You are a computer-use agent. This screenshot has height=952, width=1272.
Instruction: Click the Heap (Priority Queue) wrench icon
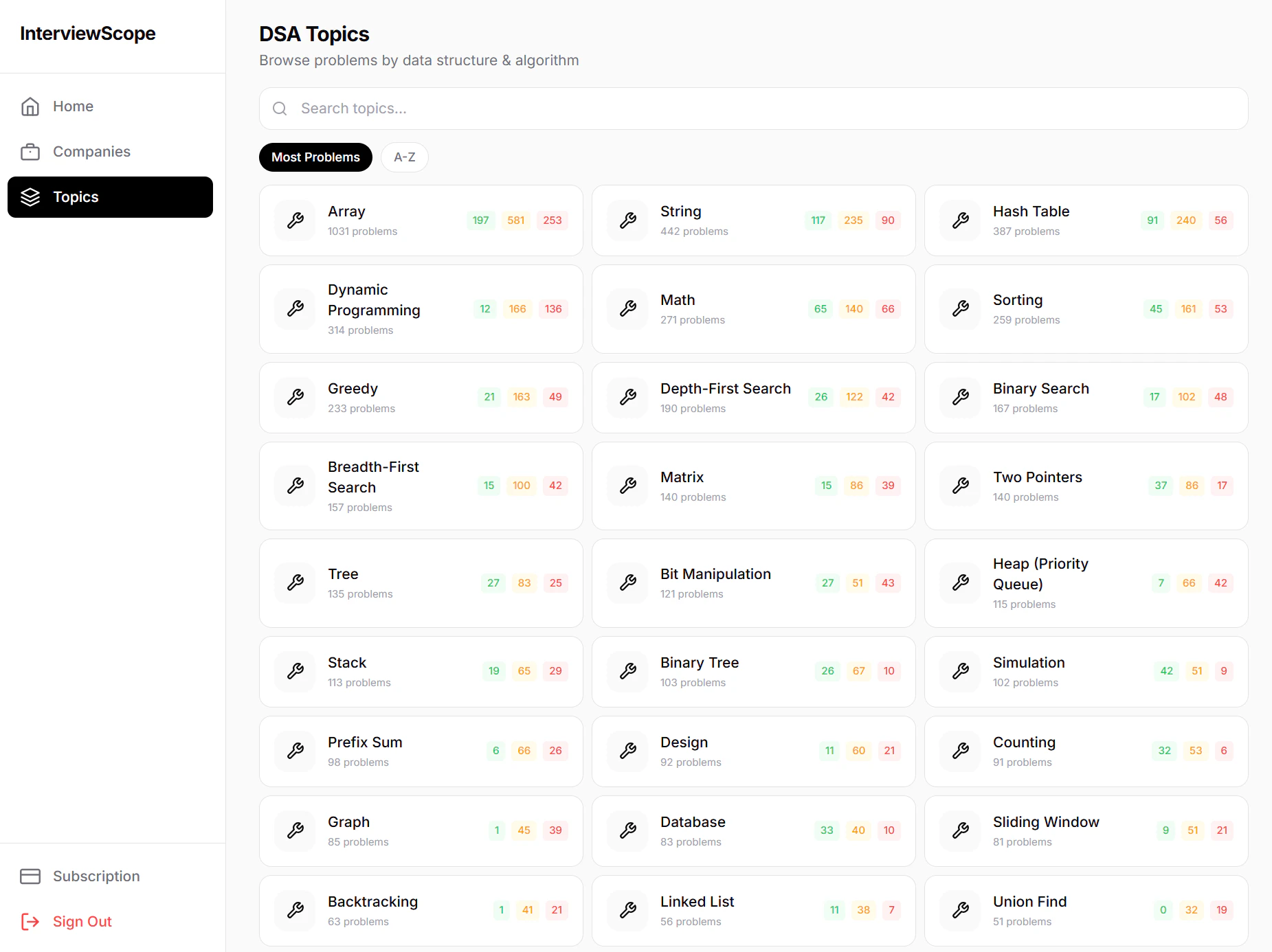(x=961, y=583)
